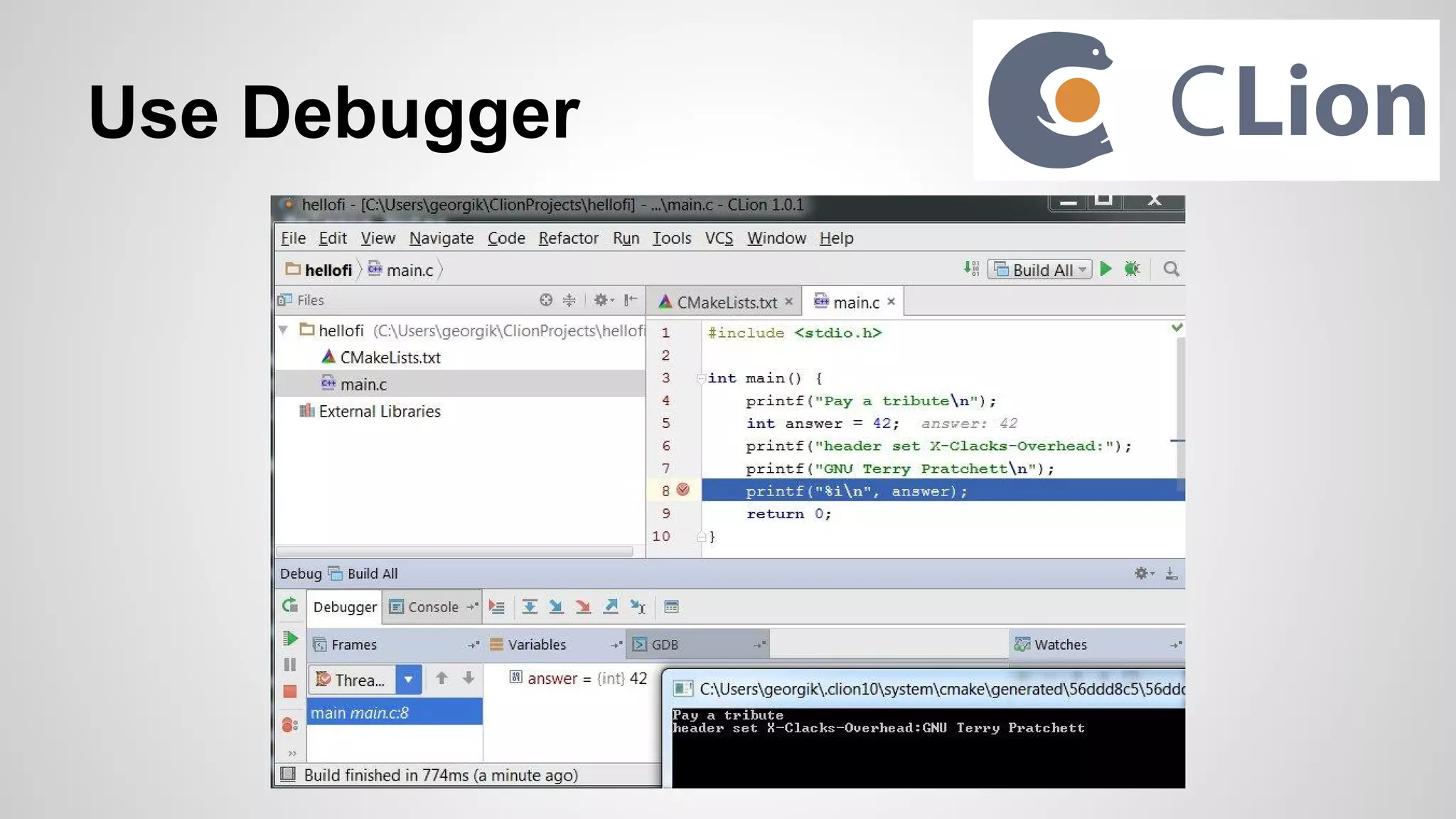Start debugging with the bug icon
The width and height of the screenshot is (1456, 819).
1132,269
